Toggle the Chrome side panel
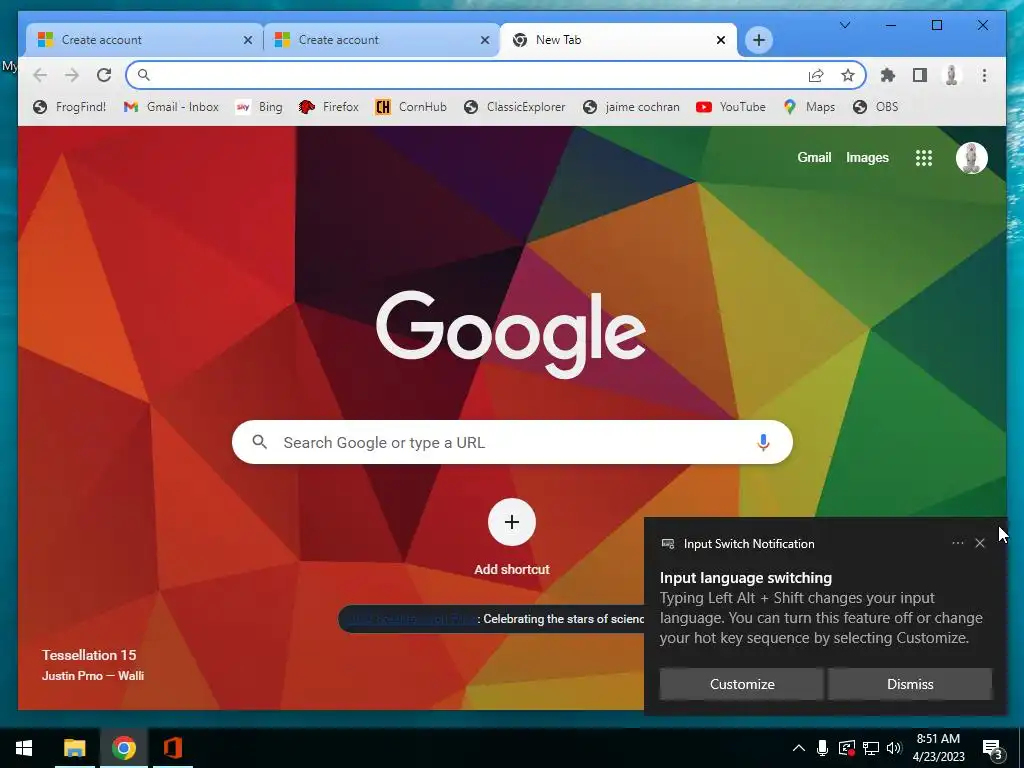Viewport: 1024px width, 768px height. pyautogui.click(x=920, y=75)
